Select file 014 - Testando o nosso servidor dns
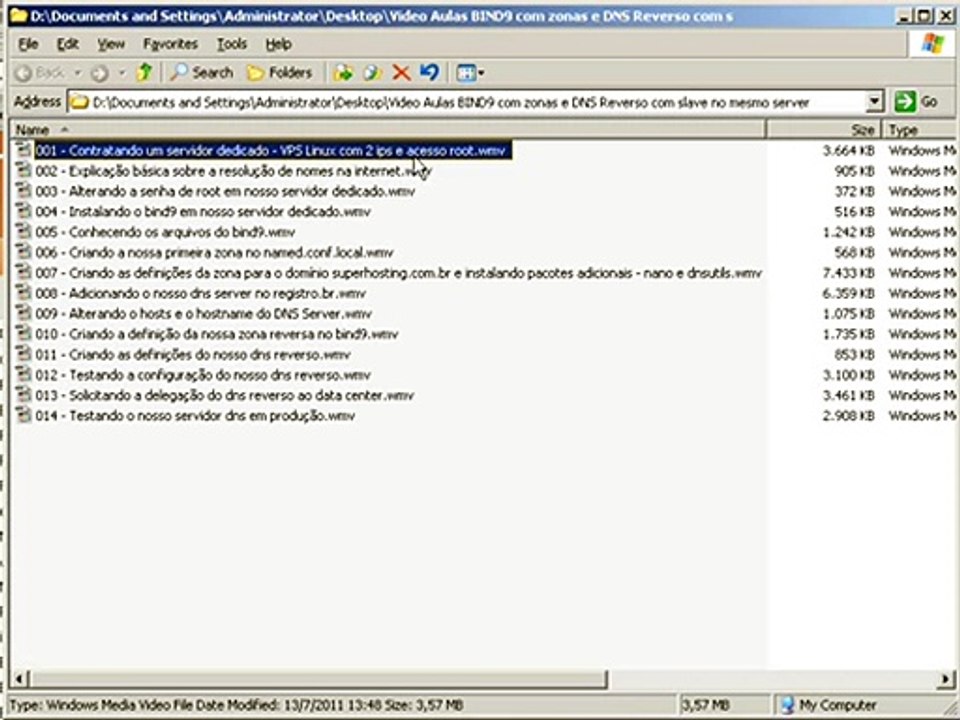 pyautogui.click(x=195, y=416)
